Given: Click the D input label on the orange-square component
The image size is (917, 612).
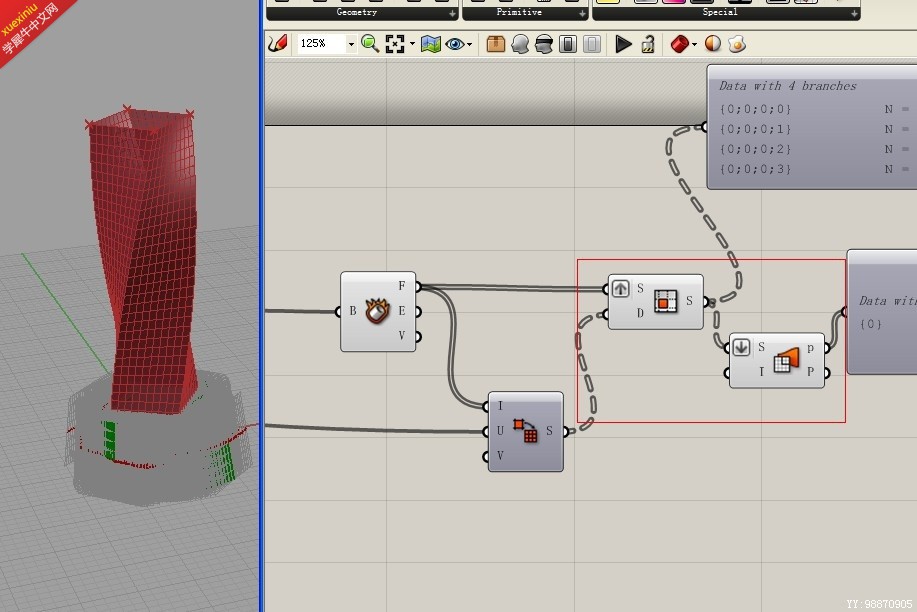Looking at the screenshot, I should (x=640, y=313).
